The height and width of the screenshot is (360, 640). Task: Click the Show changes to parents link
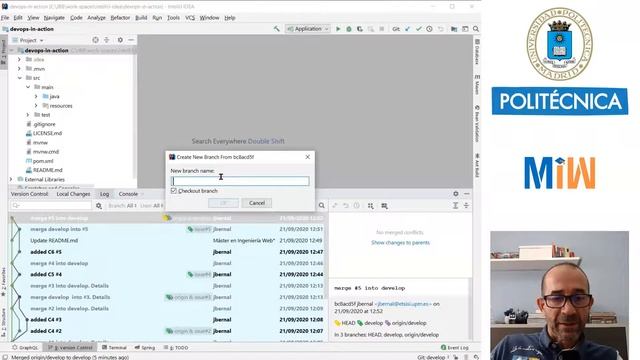[x=400, y=242]
